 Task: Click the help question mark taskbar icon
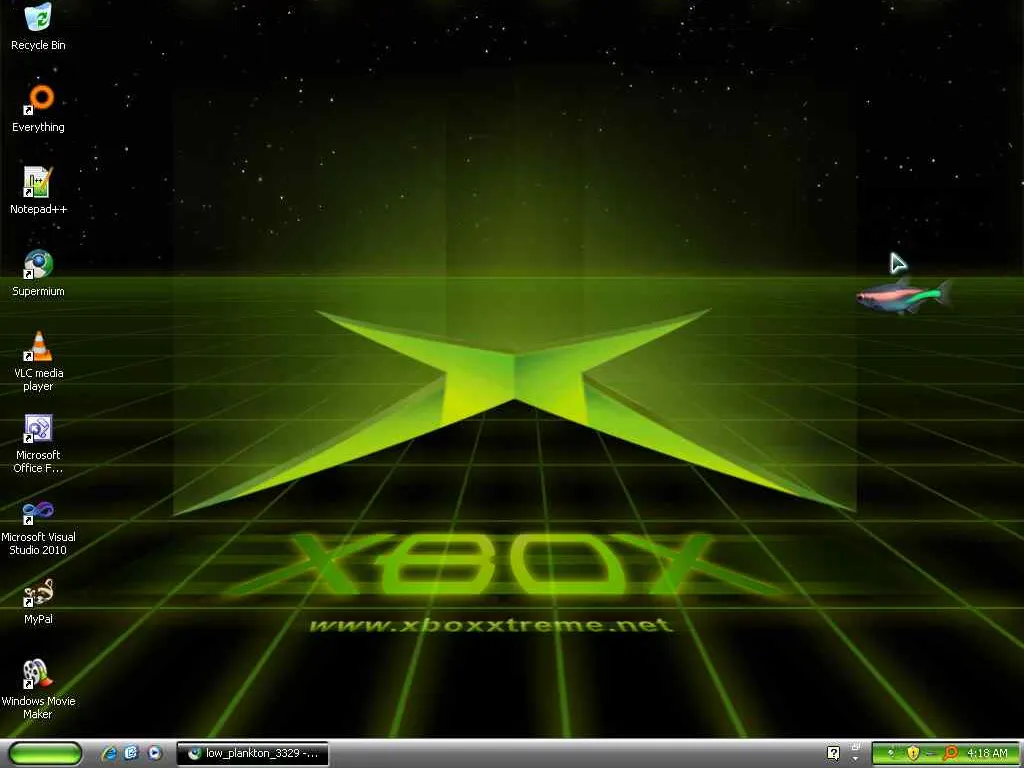click(x=833, y=754)
